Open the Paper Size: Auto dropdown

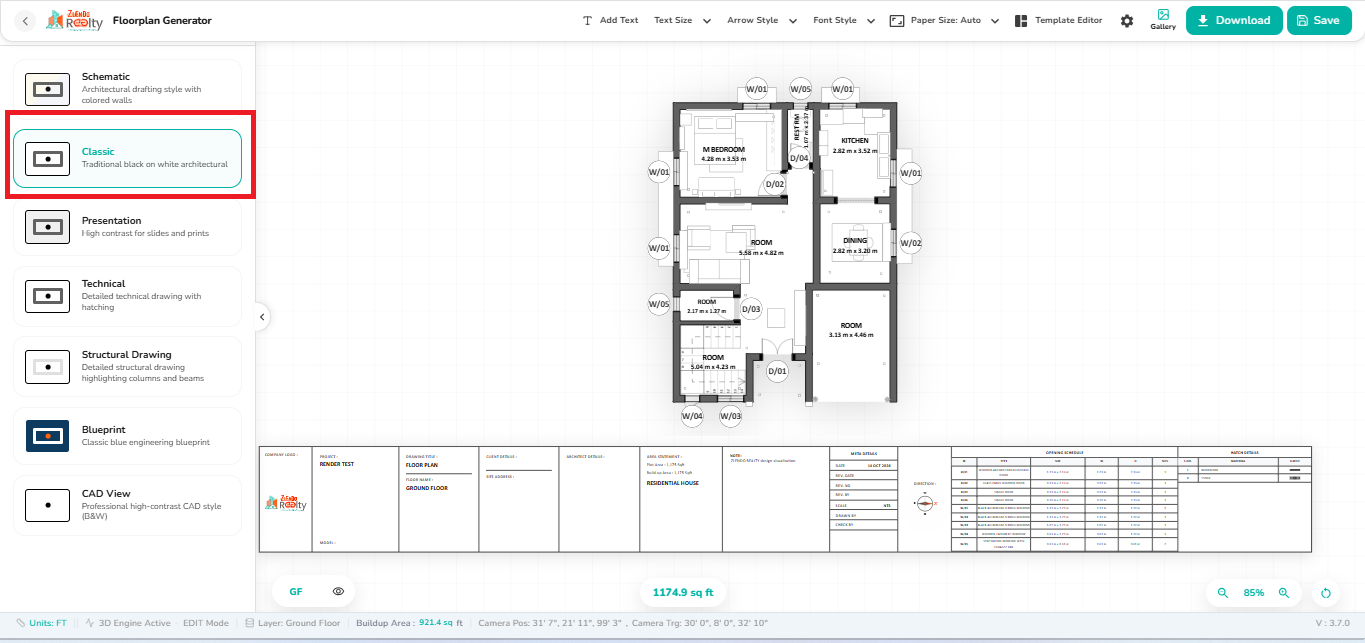pos(945,20)
